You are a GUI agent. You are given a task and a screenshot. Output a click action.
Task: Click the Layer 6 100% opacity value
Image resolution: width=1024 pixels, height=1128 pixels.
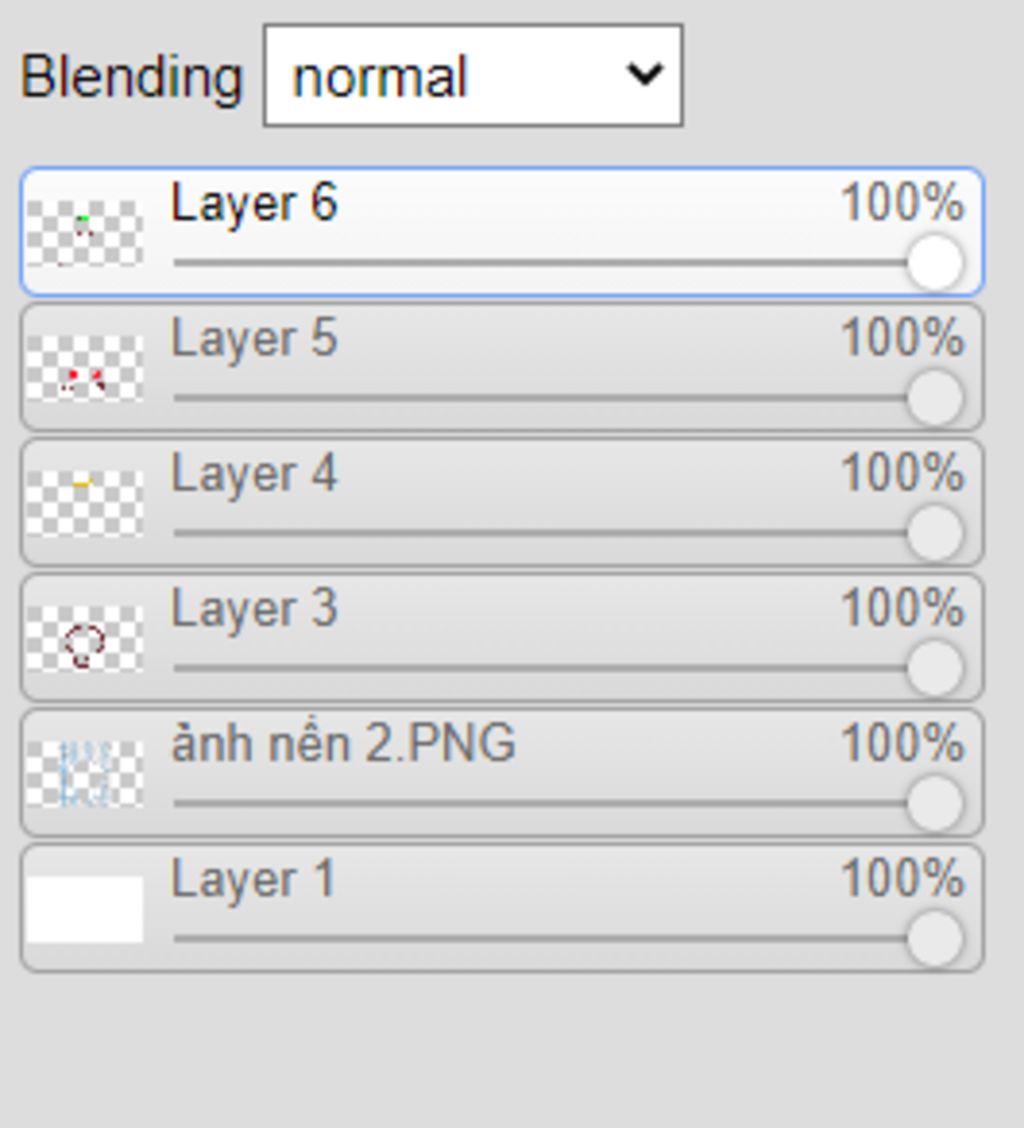[901, 203]
